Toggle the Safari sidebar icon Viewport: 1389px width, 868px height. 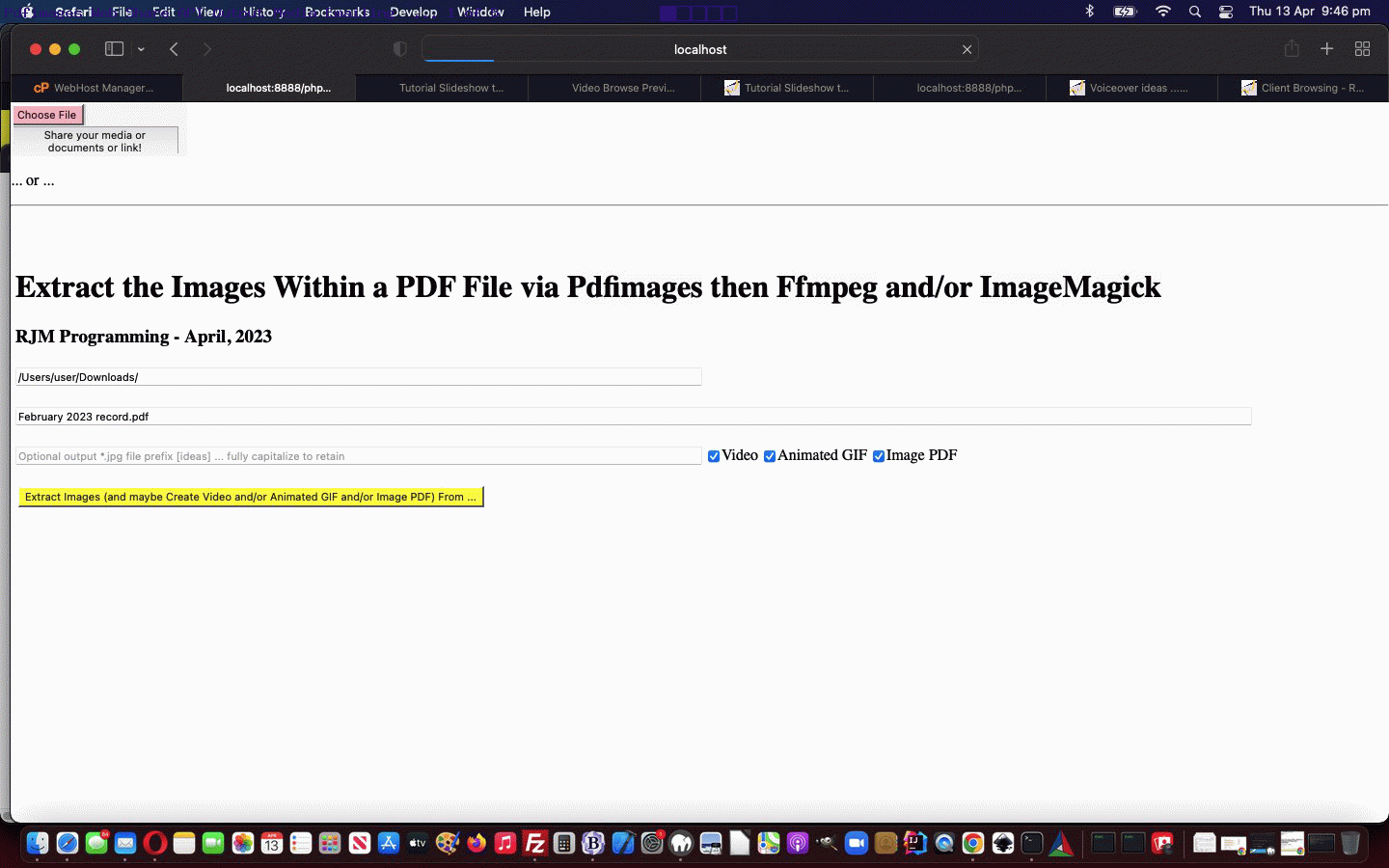(114, 49)
